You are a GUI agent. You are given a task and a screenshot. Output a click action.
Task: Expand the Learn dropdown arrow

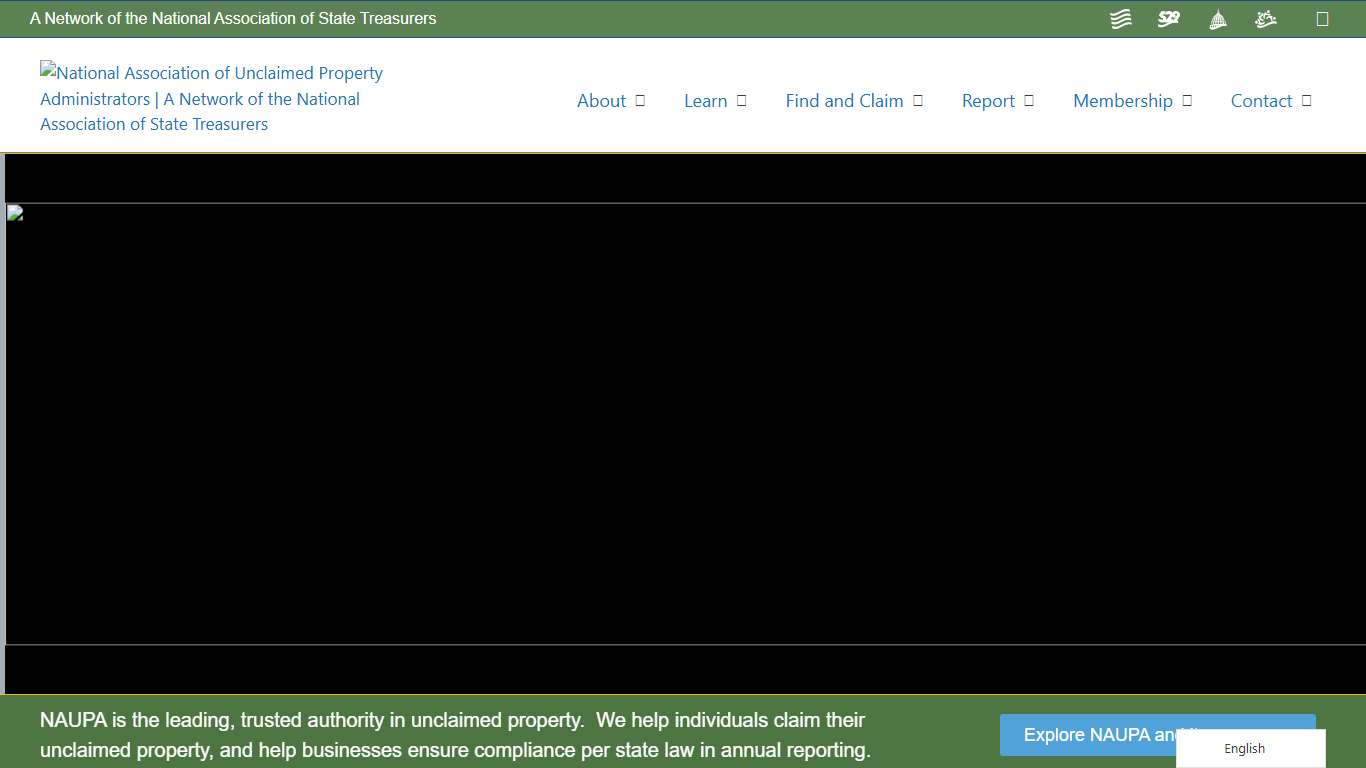(740, 100)
